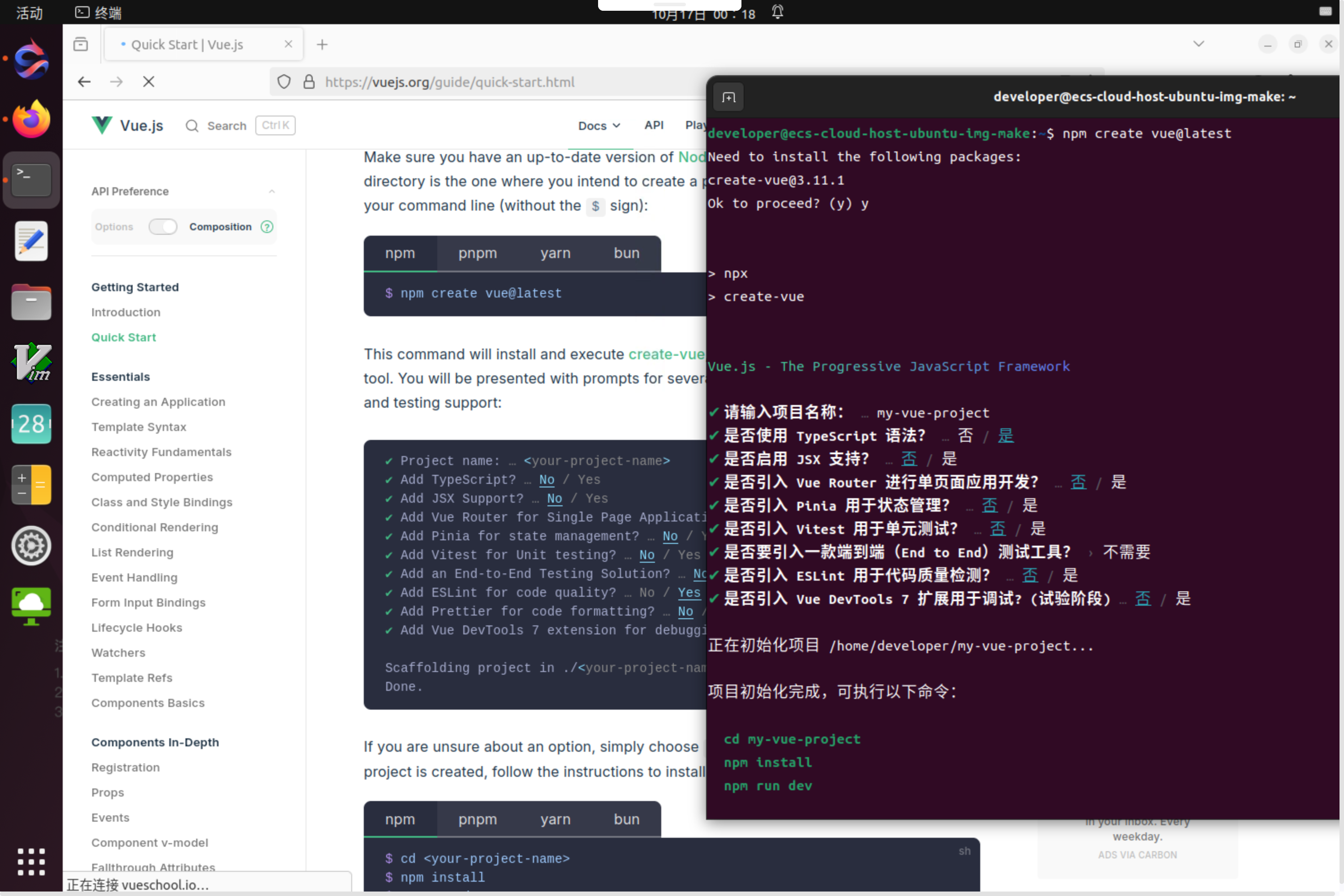Viewport: 1344px width, 896px height.
Task: Select the yarn tab in bottom code block
Action: [555, 819]
